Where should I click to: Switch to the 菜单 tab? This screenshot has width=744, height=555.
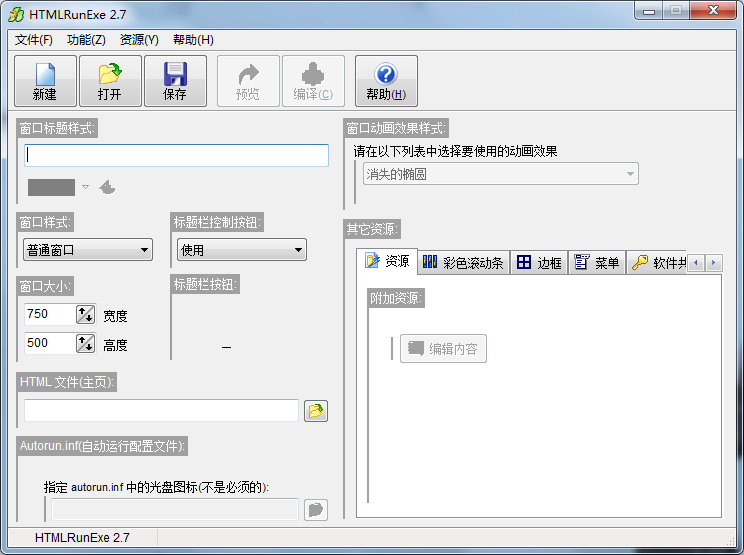click(x=597, y=262)
